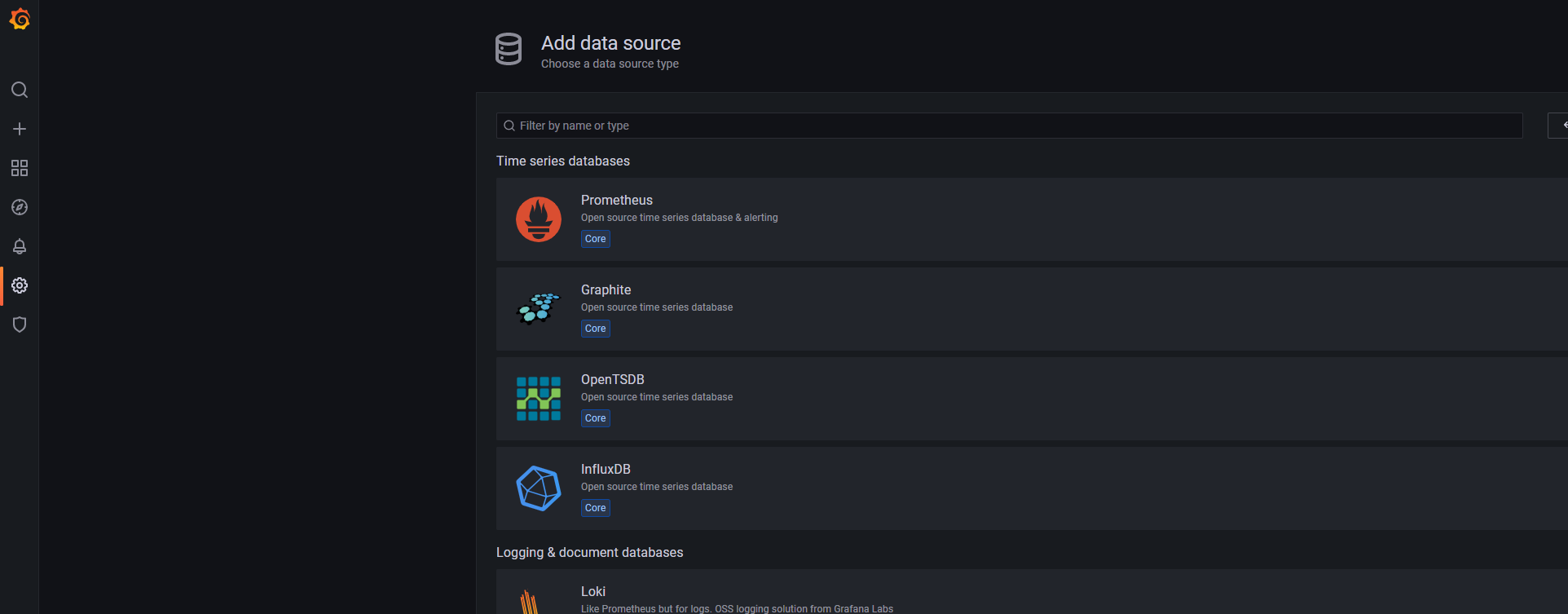Click the Create plus icon
Screen dimensions: 1568x614
[x=20, y=129]
